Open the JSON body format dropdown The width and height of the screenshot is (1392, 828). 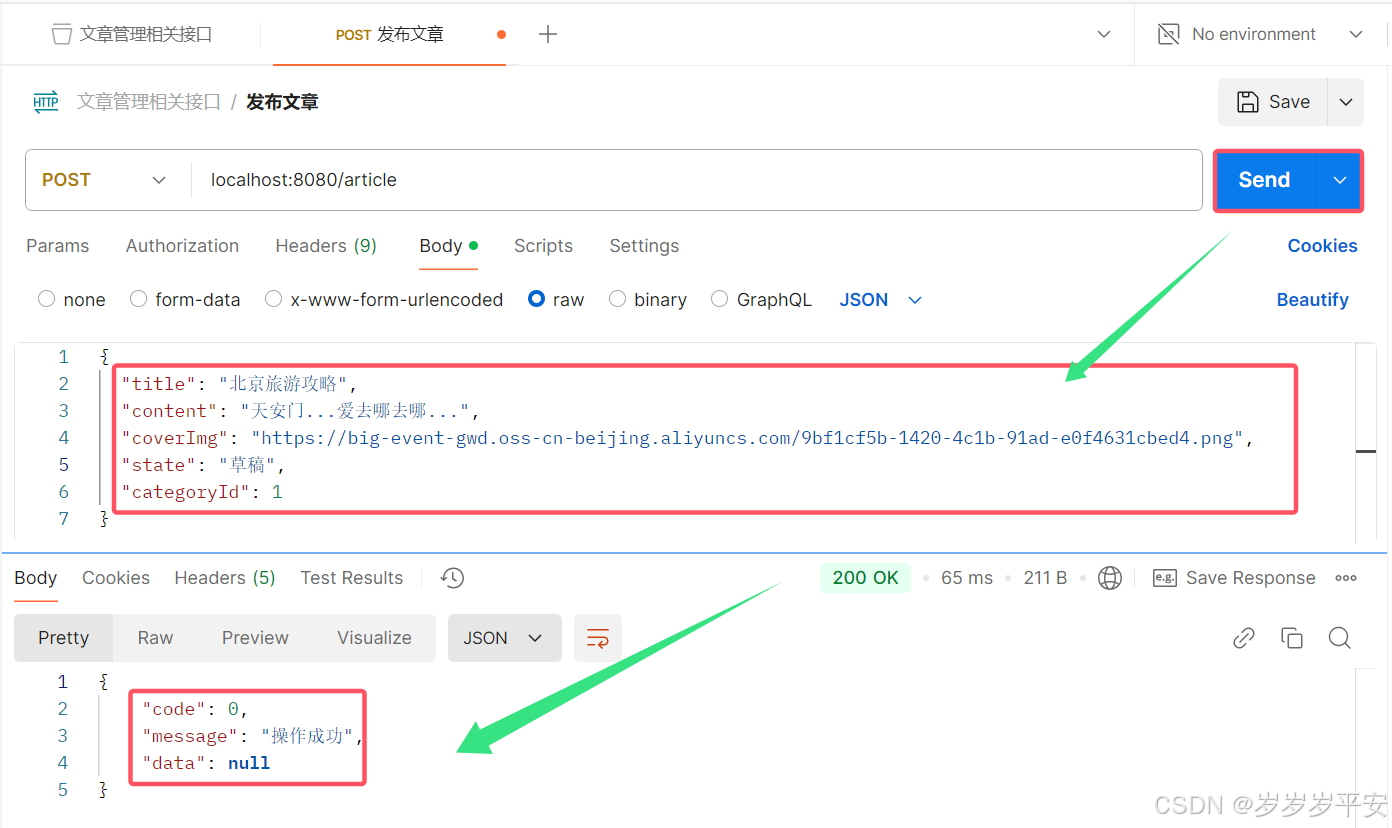click(x=880, y=299)
